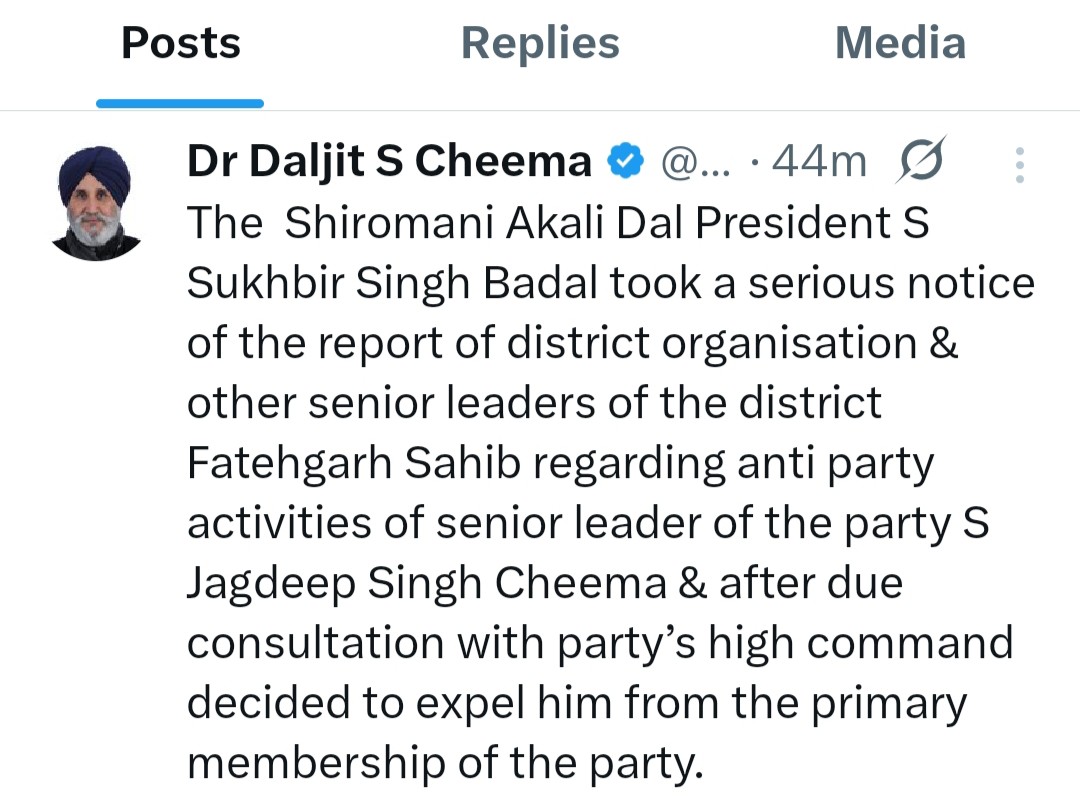Click "consultation with party's high command" line
Image resolution: width=1080 pixels, height=810 pixels.
point(600,644)
